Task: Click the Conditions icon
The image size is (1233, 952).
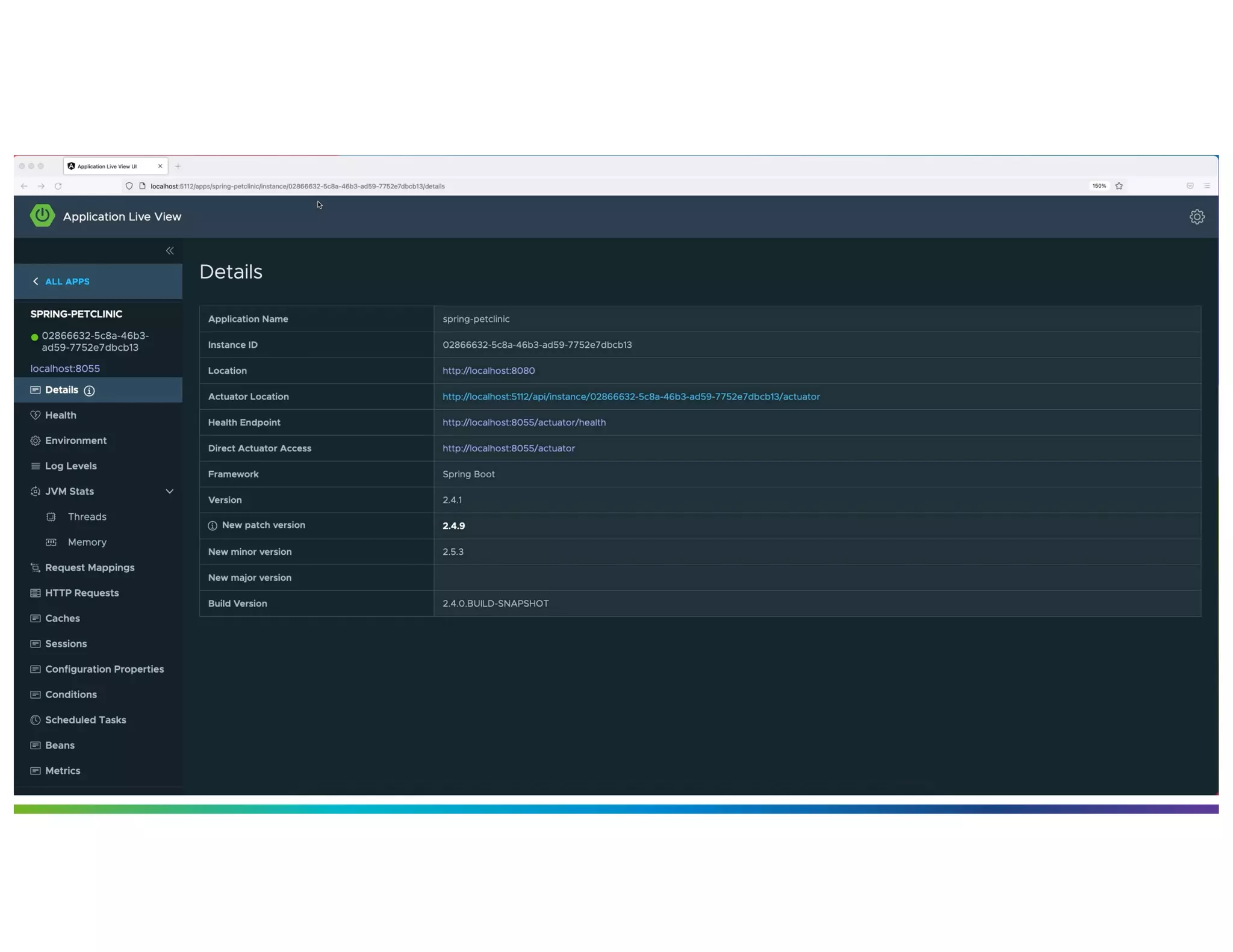Action: [36, 694]
